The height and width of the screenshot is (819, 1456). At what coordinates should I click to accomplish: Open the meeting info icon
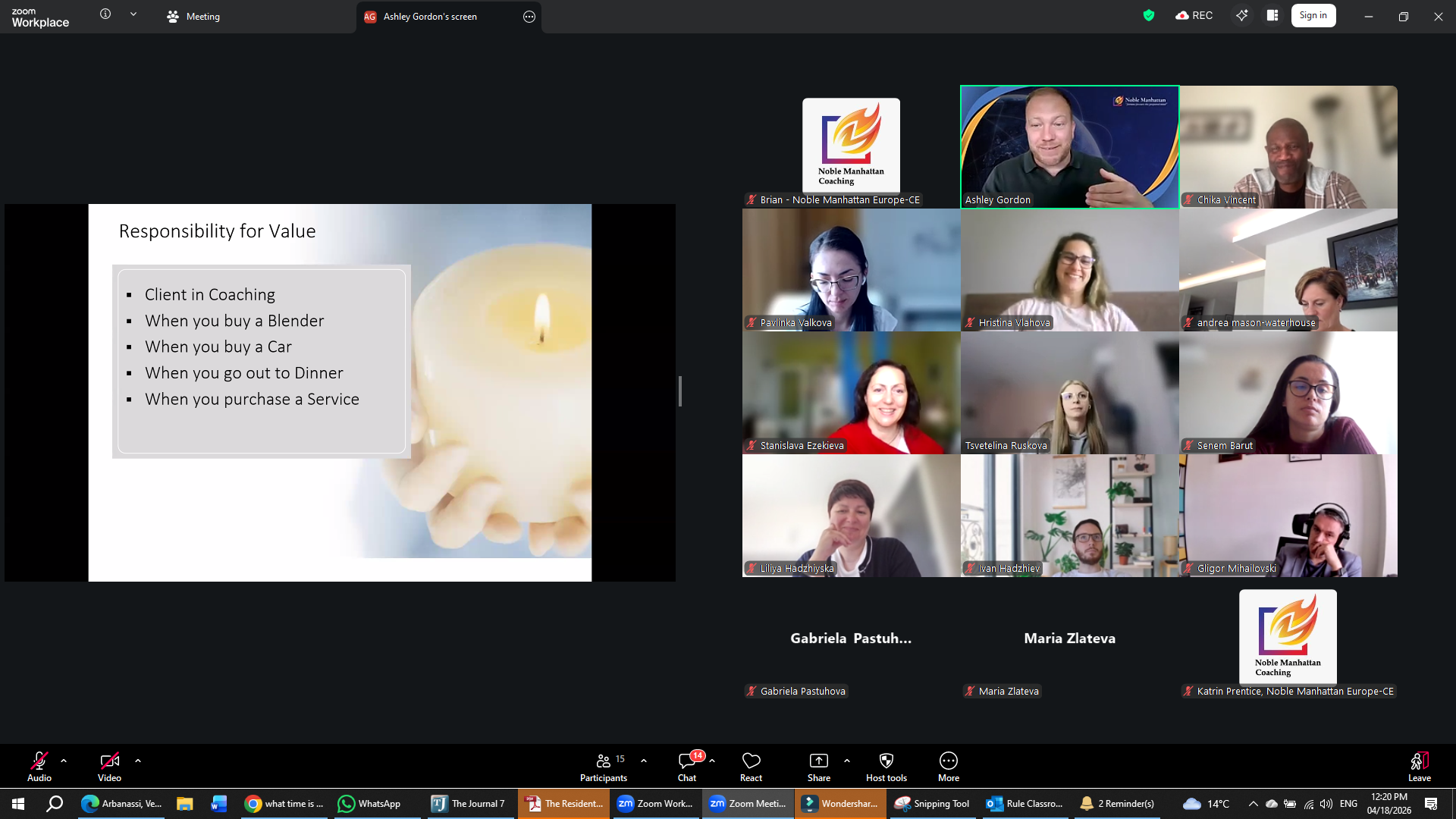[x=105, y=14]
